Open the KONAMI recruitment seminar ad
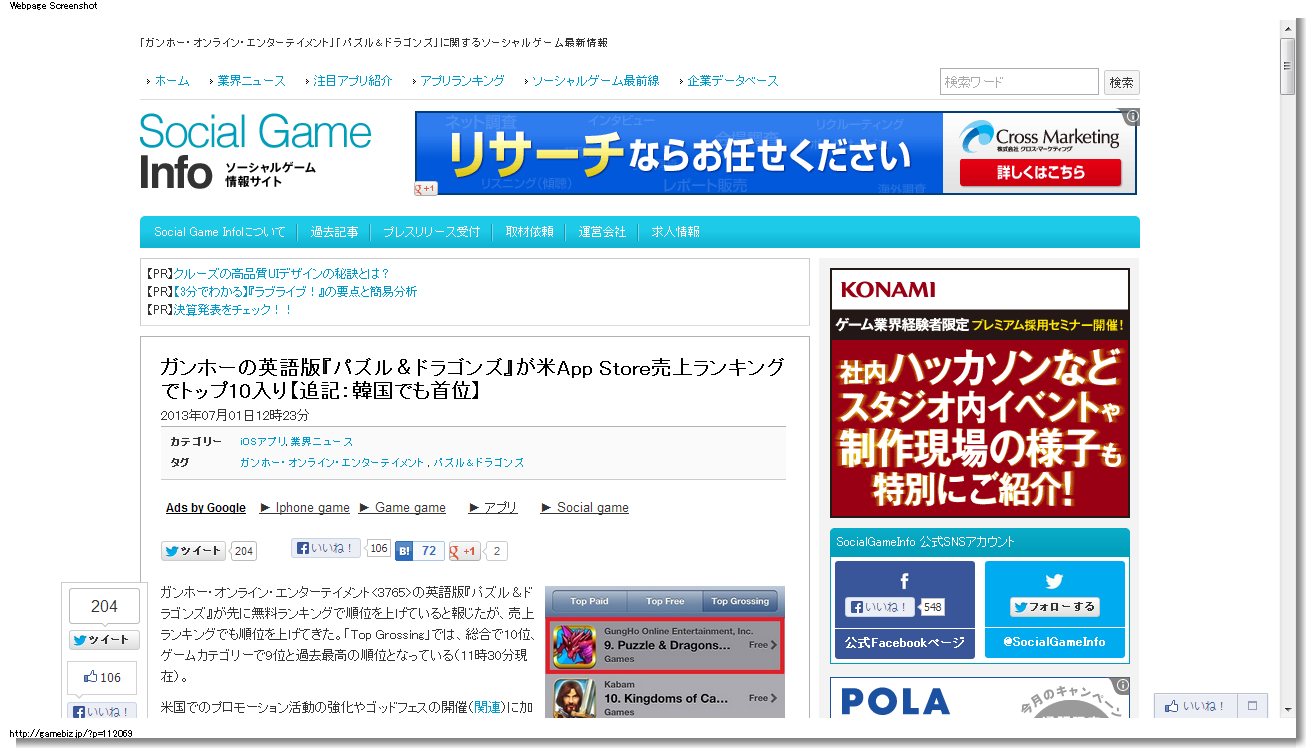 tap(980, 392)
